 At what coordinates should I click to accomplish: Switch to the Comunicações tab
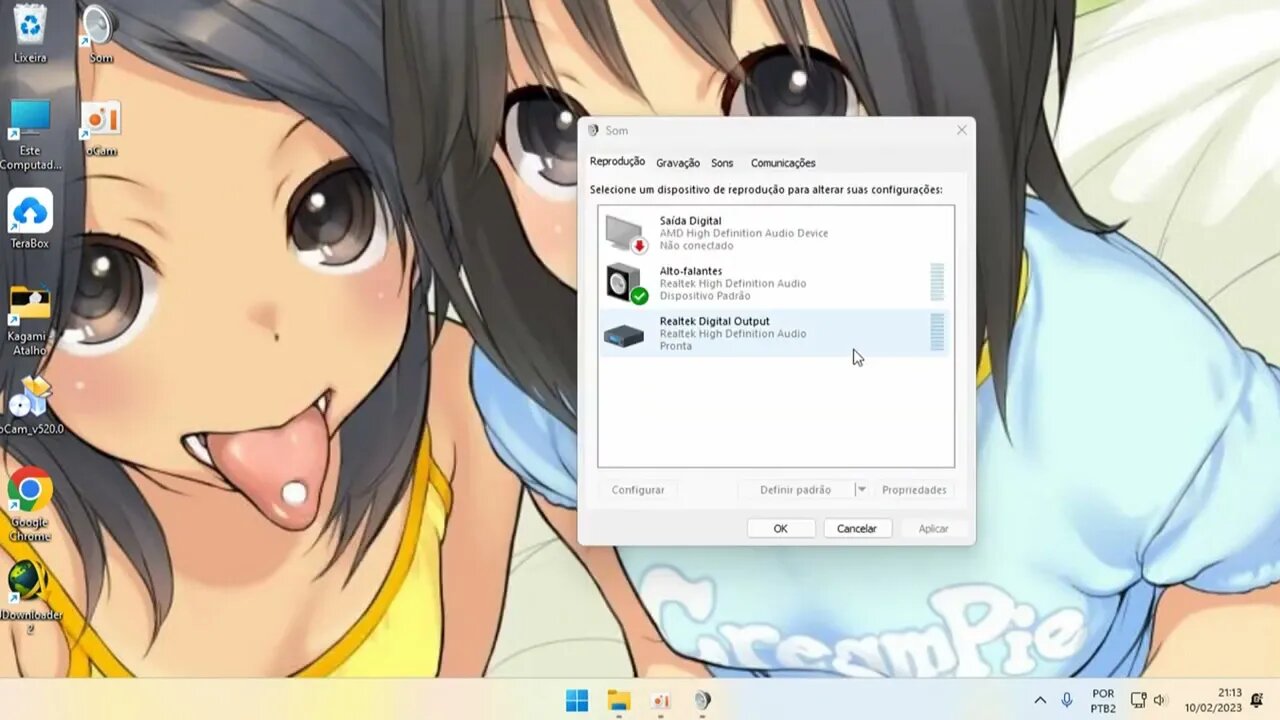783,163
